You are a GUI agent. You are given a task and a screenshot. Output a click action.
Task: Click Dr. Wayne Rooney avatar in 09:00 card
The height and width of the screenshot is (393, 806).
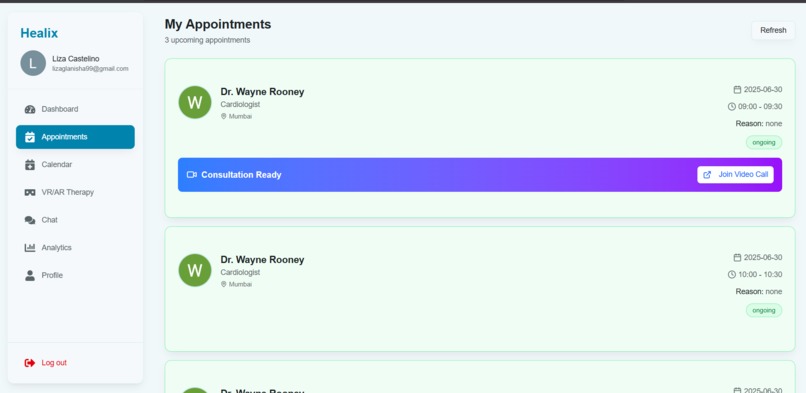tap(195, 102)
